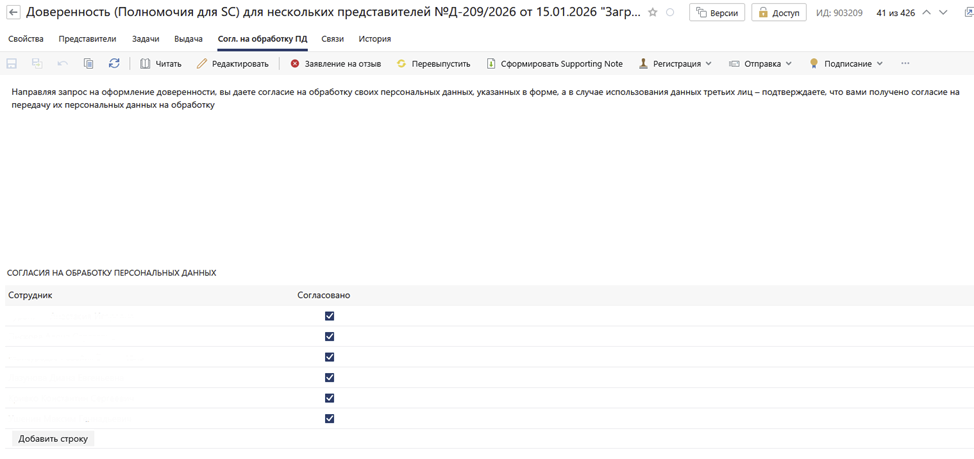974x459 pixels.
Task: Click the refresh icon in the toolbar
Action: (x=114, y=64)
